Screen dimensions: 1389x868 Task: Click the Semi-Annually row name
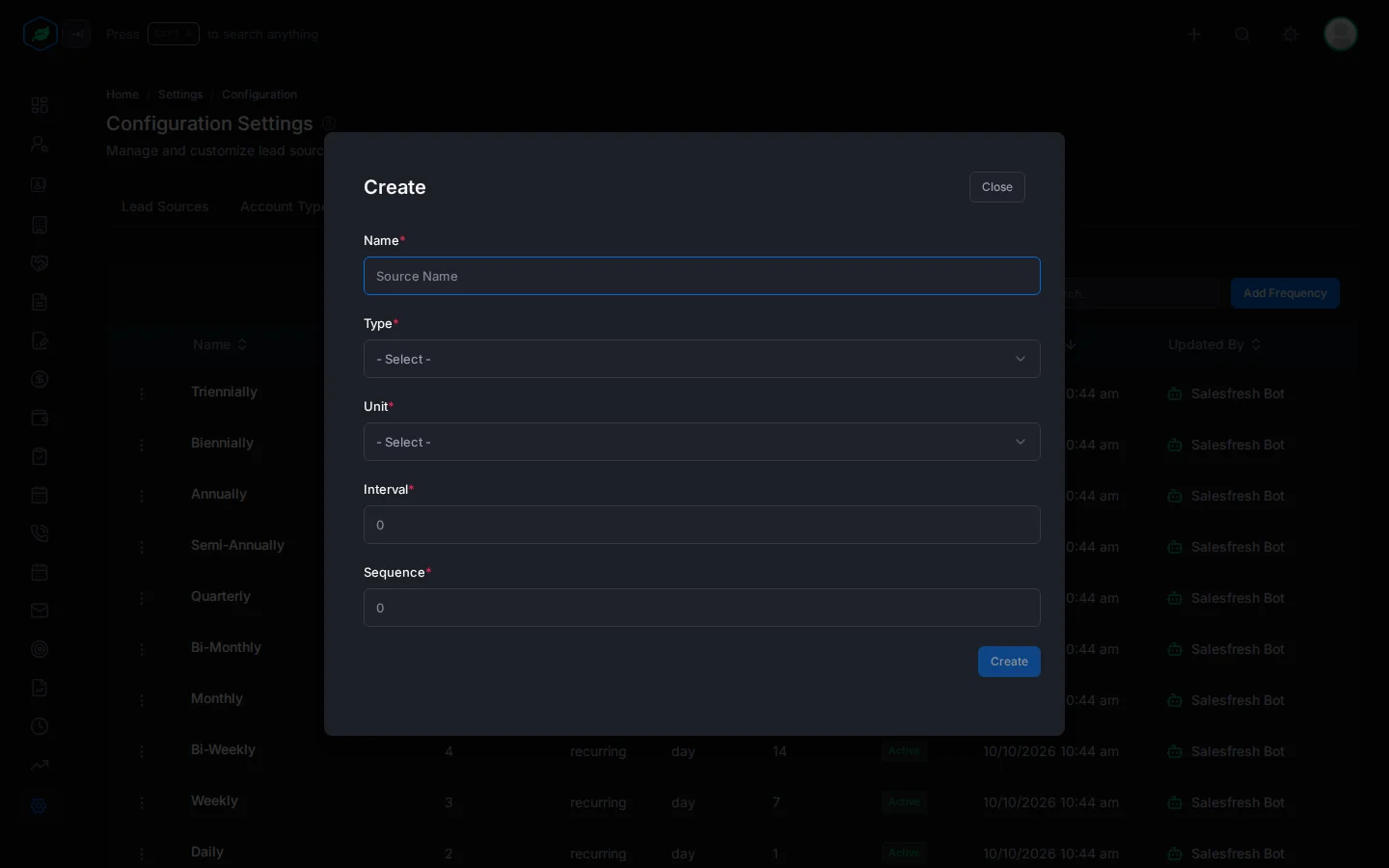pyautogui.click(x=237, y=545)
